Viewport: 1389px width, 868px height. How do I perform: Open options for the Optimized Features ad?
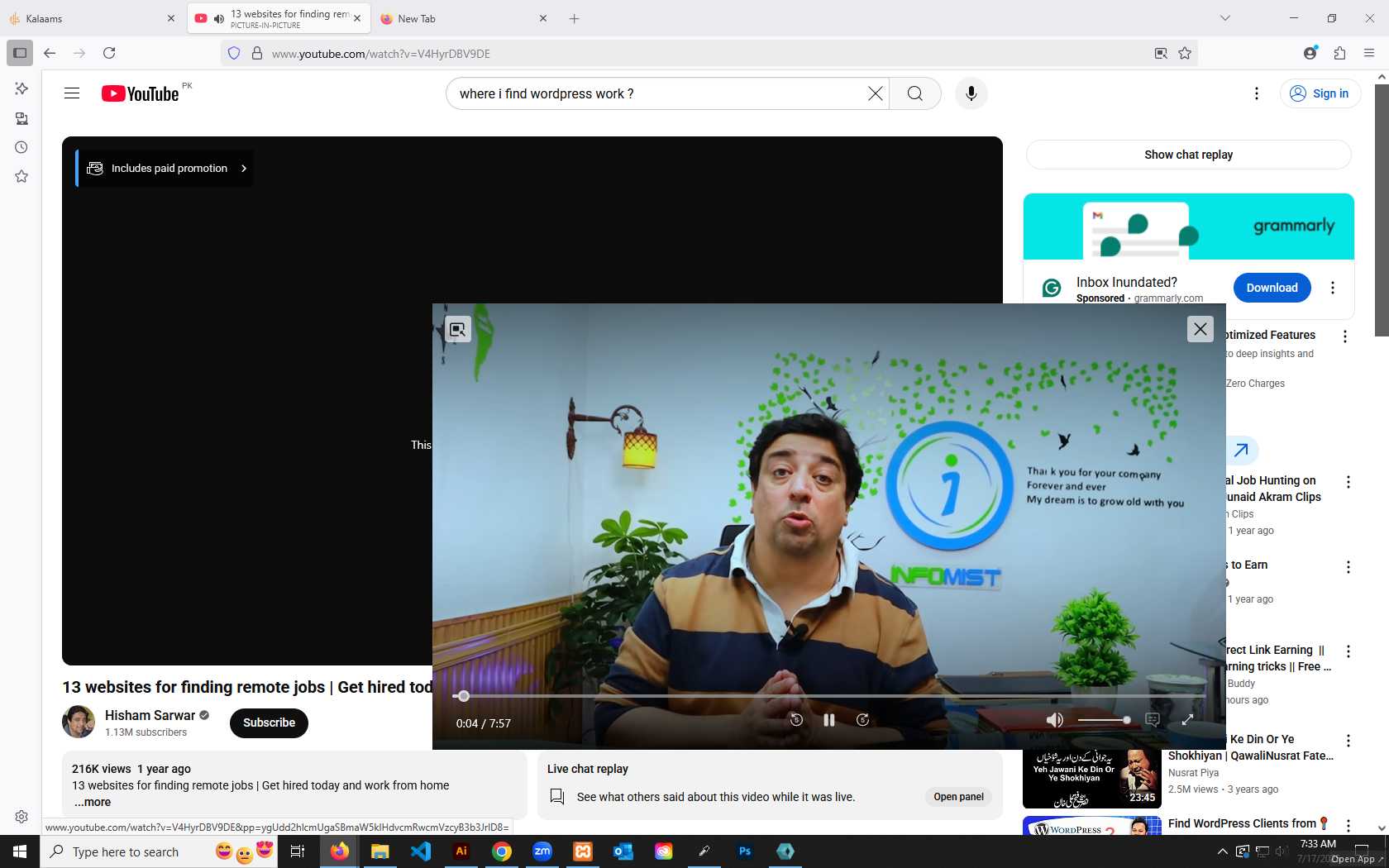pos(1345,336)
